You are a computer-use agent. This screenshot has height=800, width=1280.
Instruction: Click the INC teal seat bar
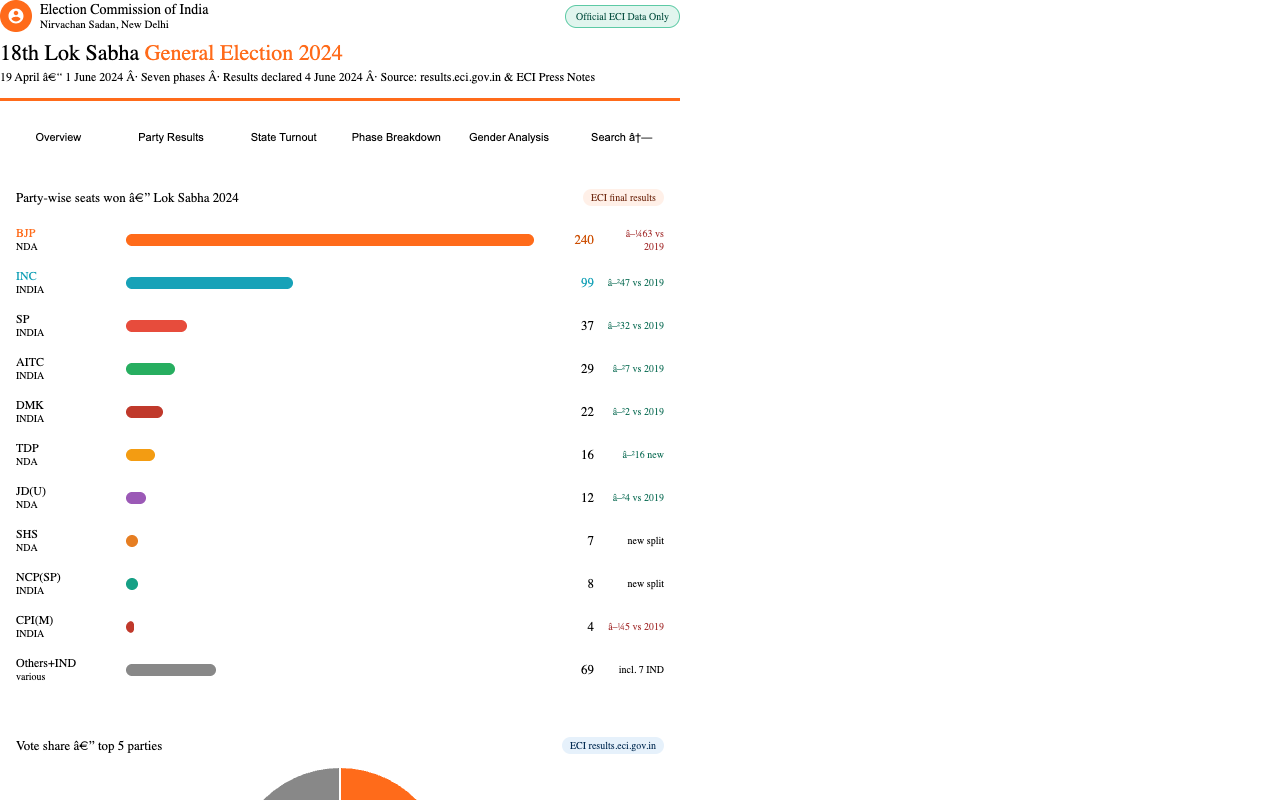tap(209, 283)
